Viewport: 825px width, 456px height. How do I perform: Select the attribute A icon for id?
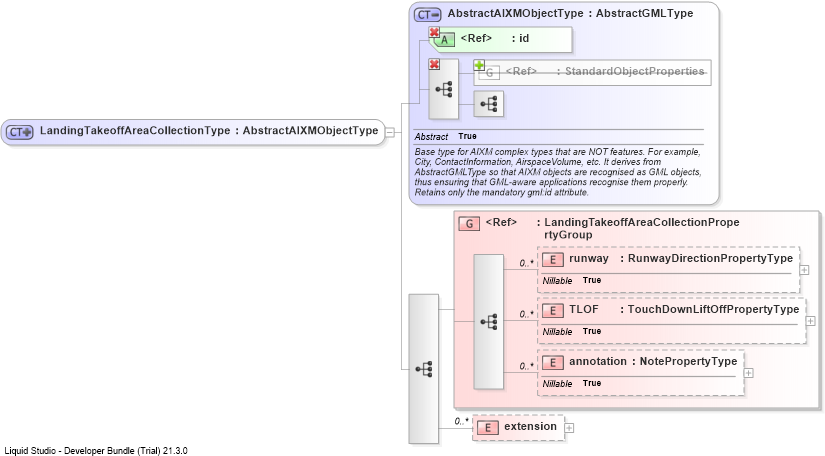pos(445,40)
